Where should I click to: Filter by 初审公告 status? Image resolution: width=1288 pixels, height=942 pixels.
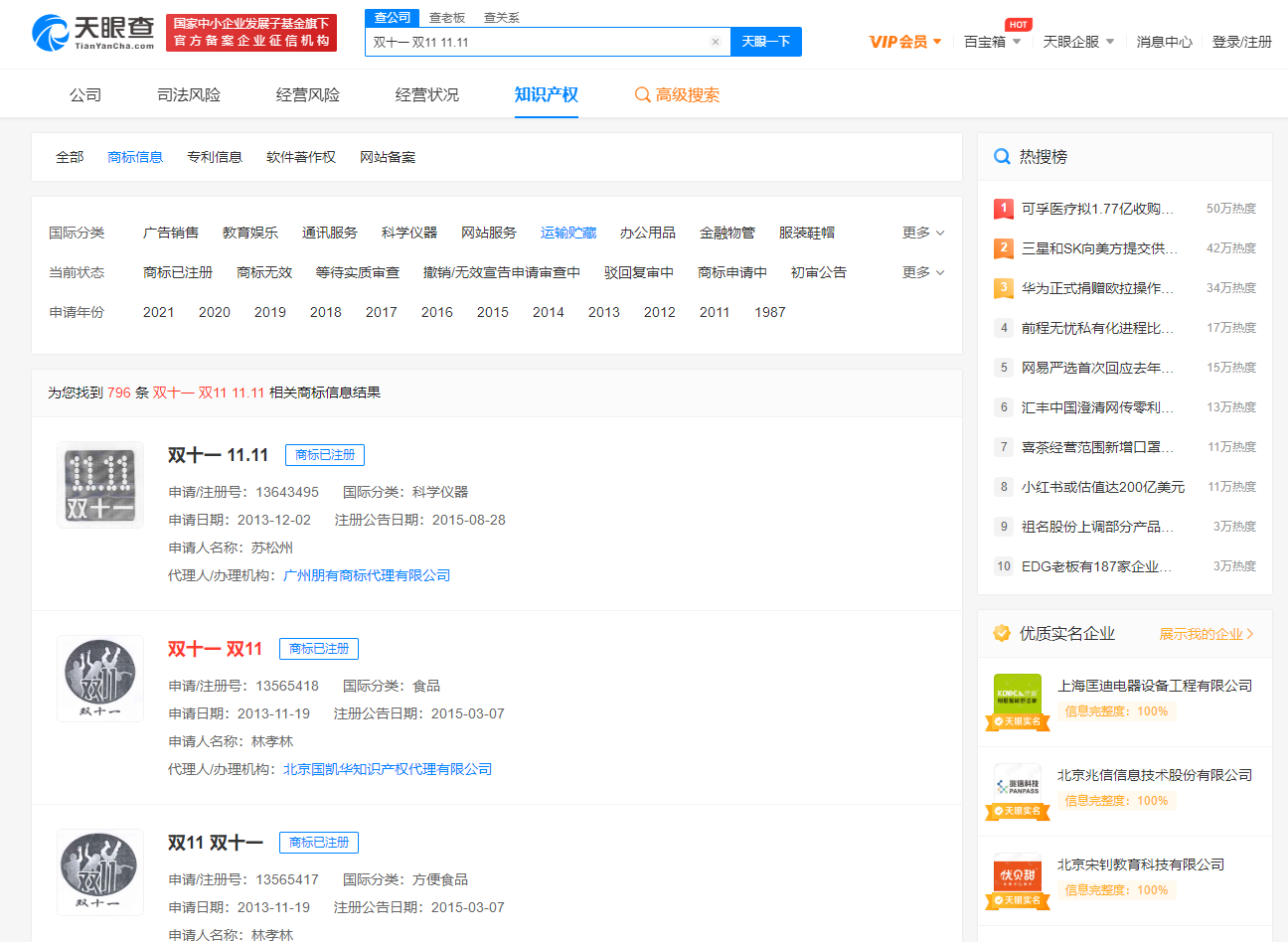pos(819,272)
